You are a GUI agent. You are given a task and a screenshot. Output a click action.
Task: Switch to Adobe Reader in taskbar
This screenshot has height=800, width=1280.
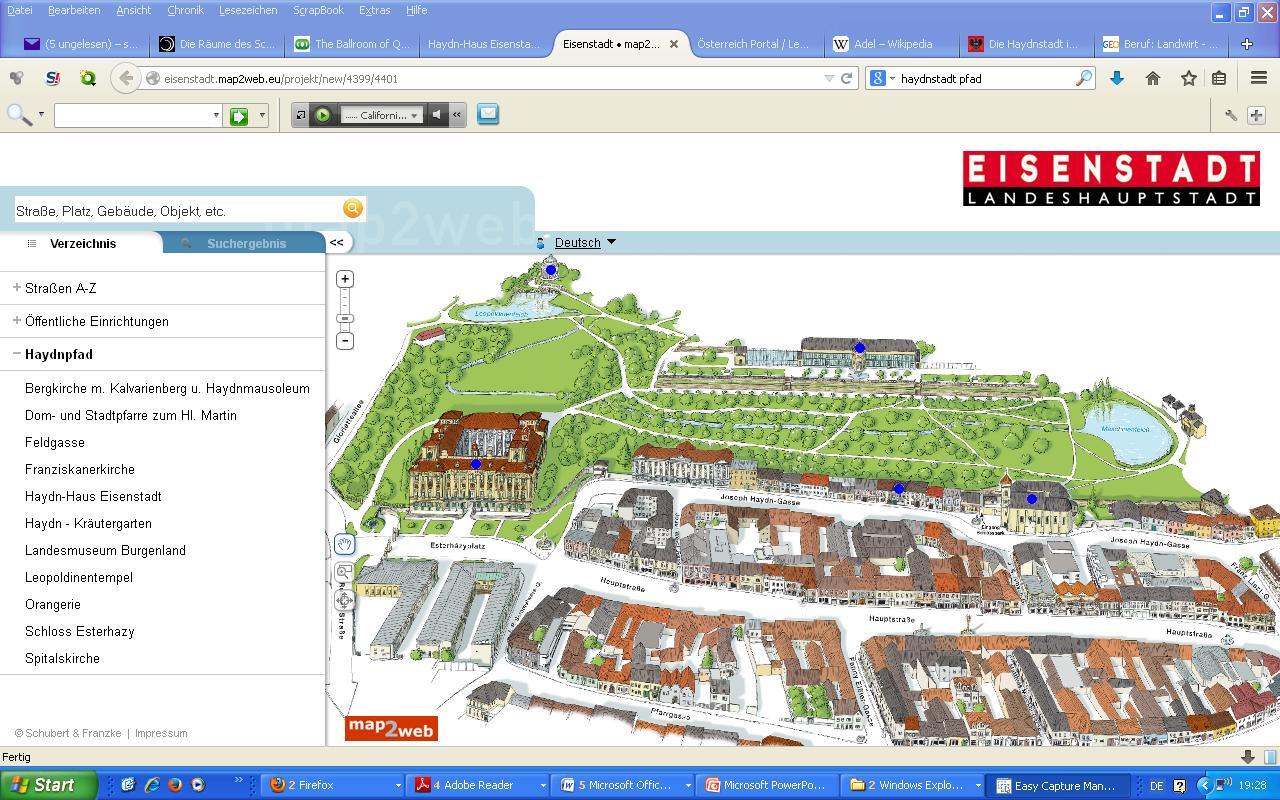(479, 785)
